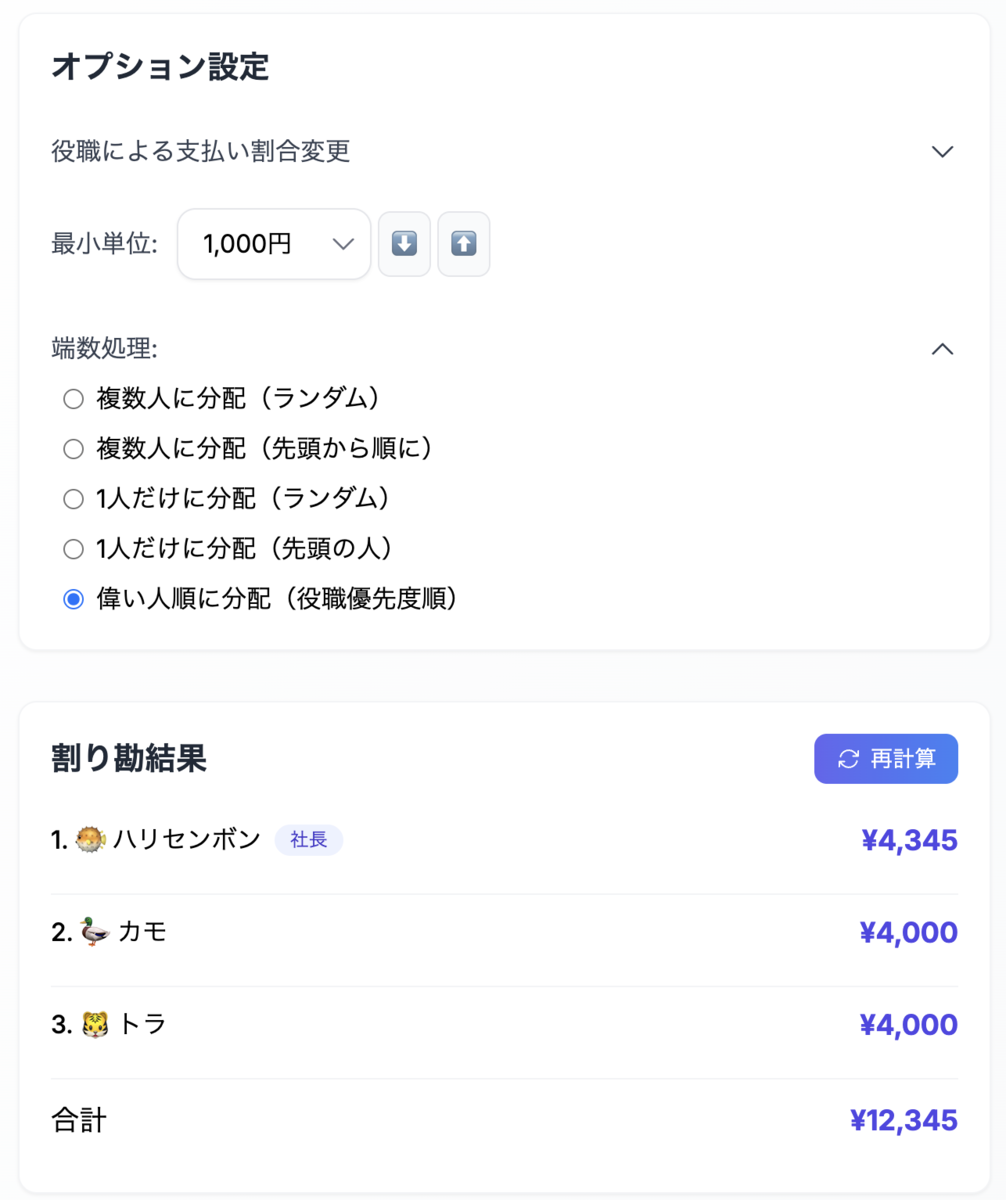Screen dimensions: 1006x1200
Task: Click the tiger emoji next to トラ
Action: point(95,1024)
